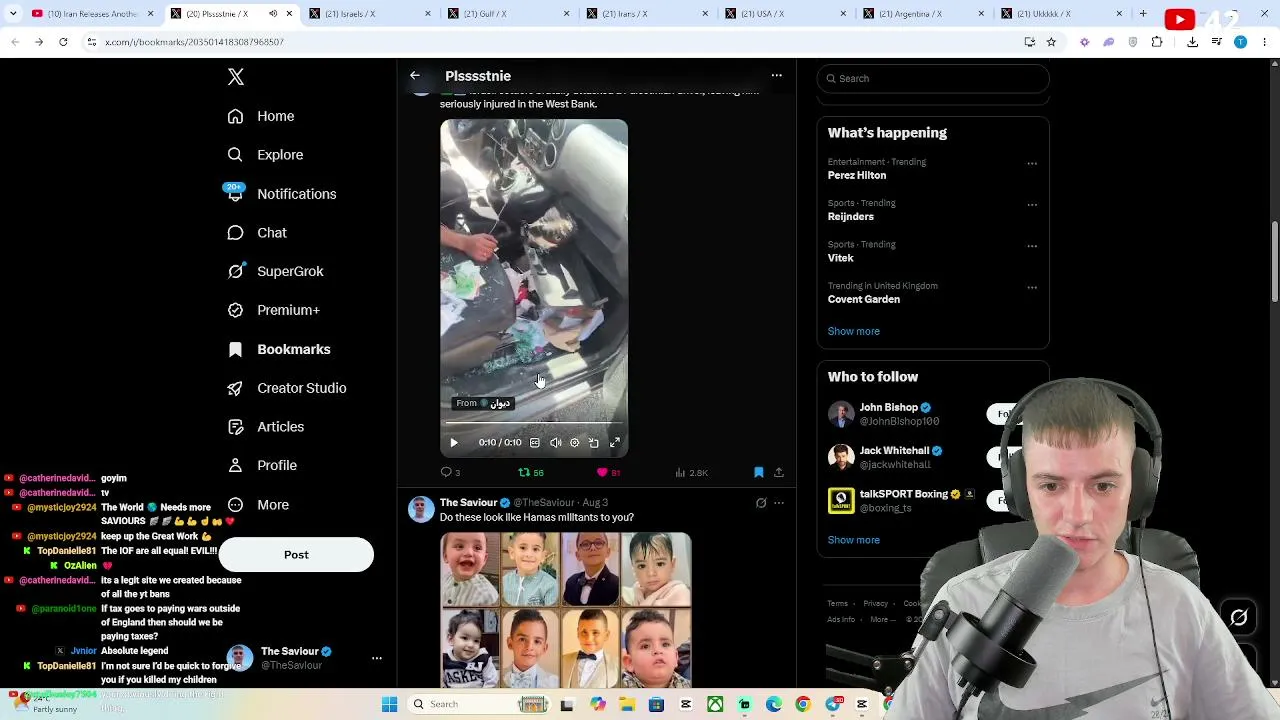Open the Windows Start menu
1280x720 pixels.
click(389, 704)
